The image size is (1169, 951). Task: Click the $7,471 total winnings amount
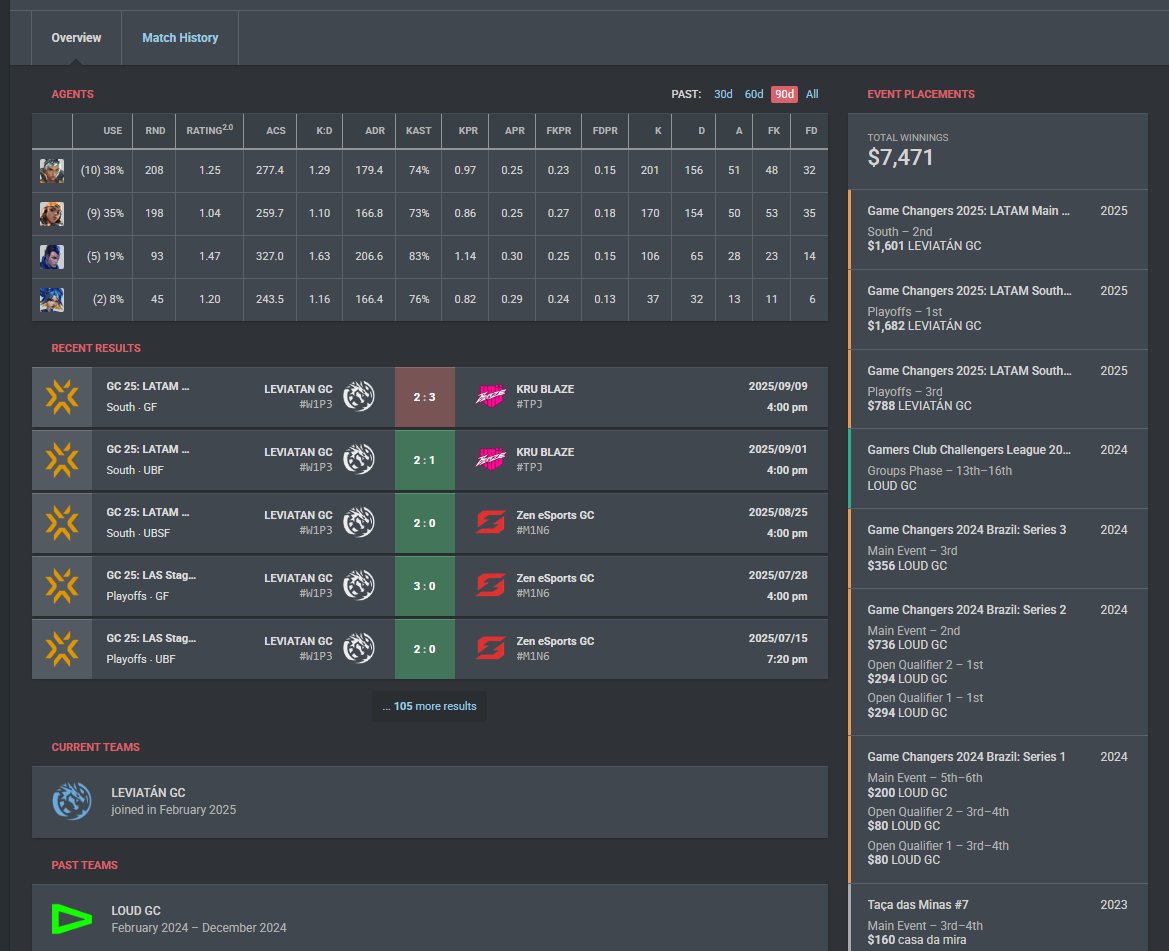pos(900,157)
